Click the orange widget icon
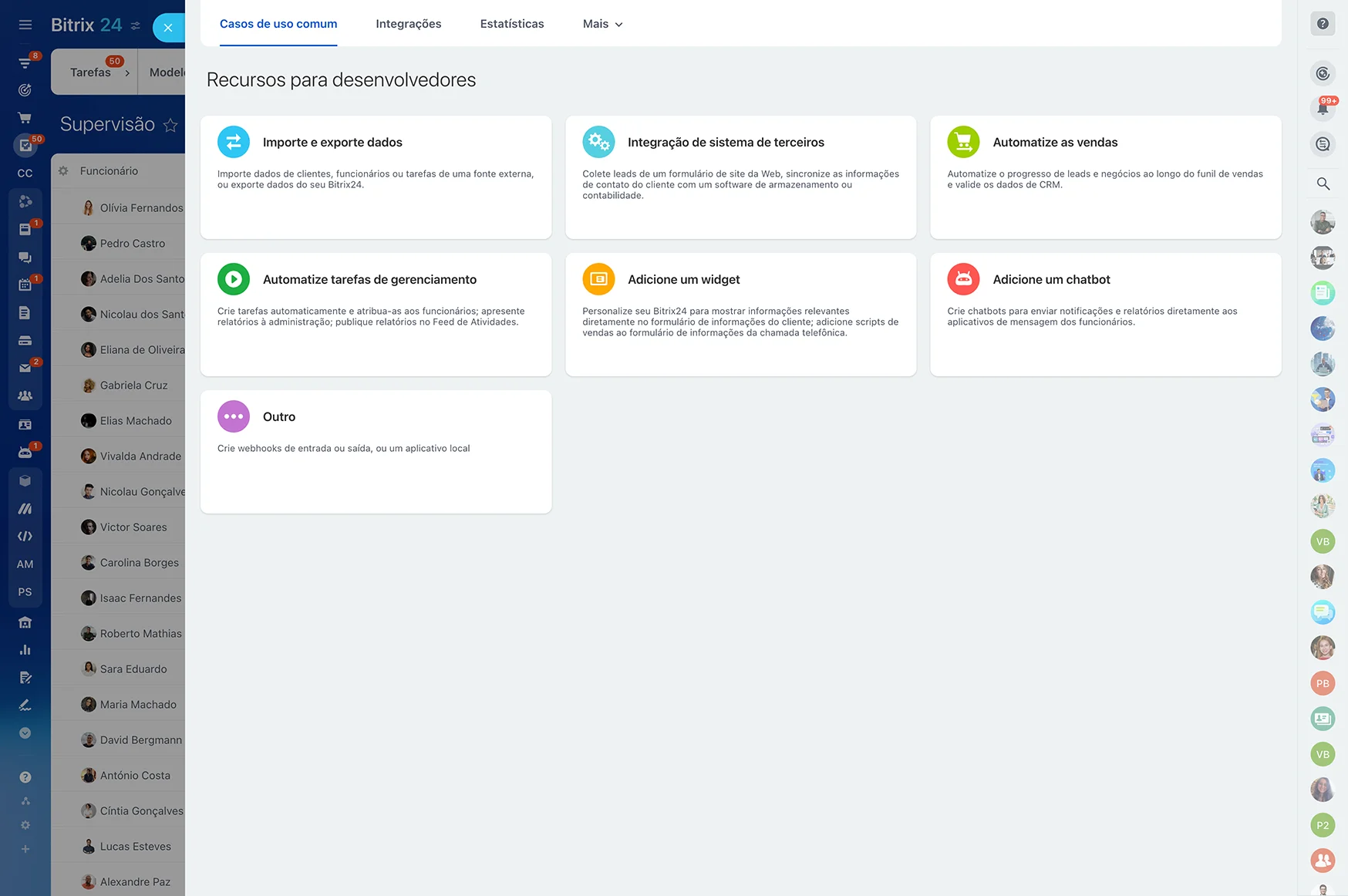 [x=598, y=279]
